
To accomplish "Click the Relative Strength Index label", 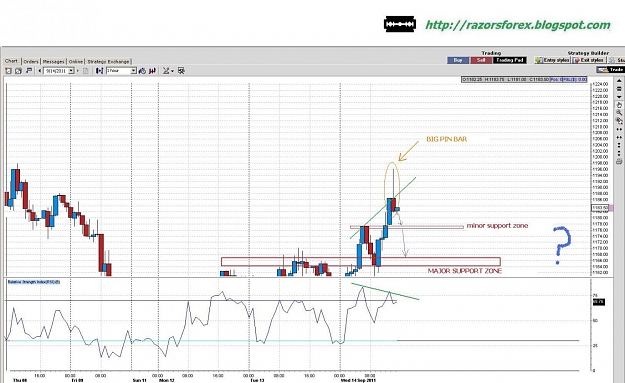I will pos(34,282).
